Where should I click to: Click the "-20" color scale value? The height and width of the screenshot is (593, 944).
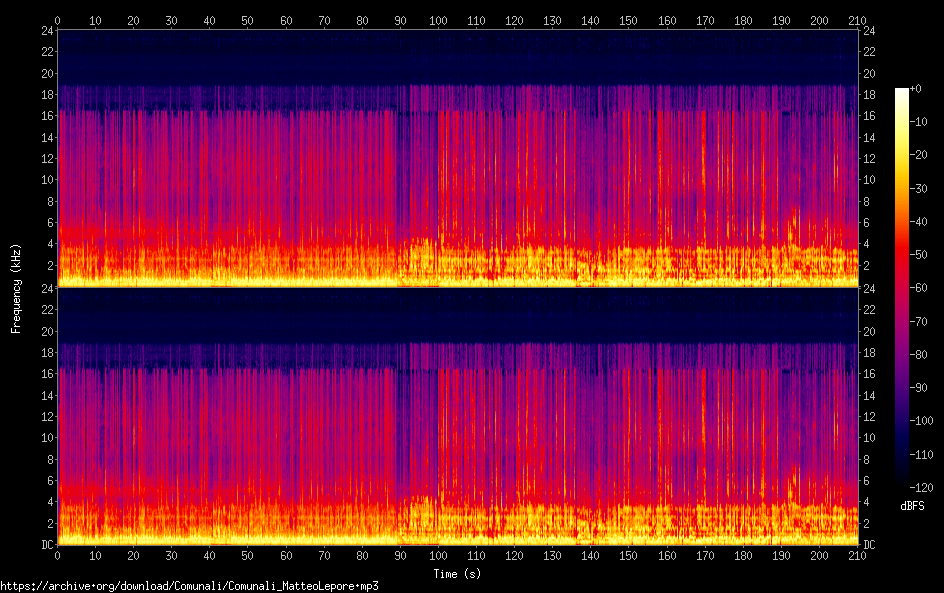click(x=919, y=155)
